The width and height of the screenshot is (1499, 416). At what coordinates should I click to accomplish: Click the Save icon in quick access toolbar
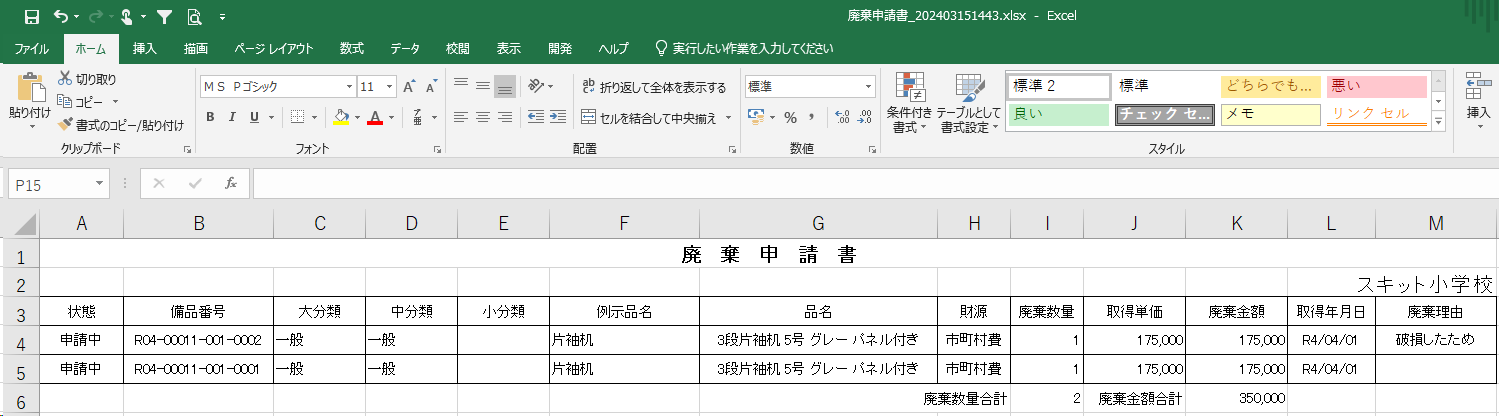32,16
